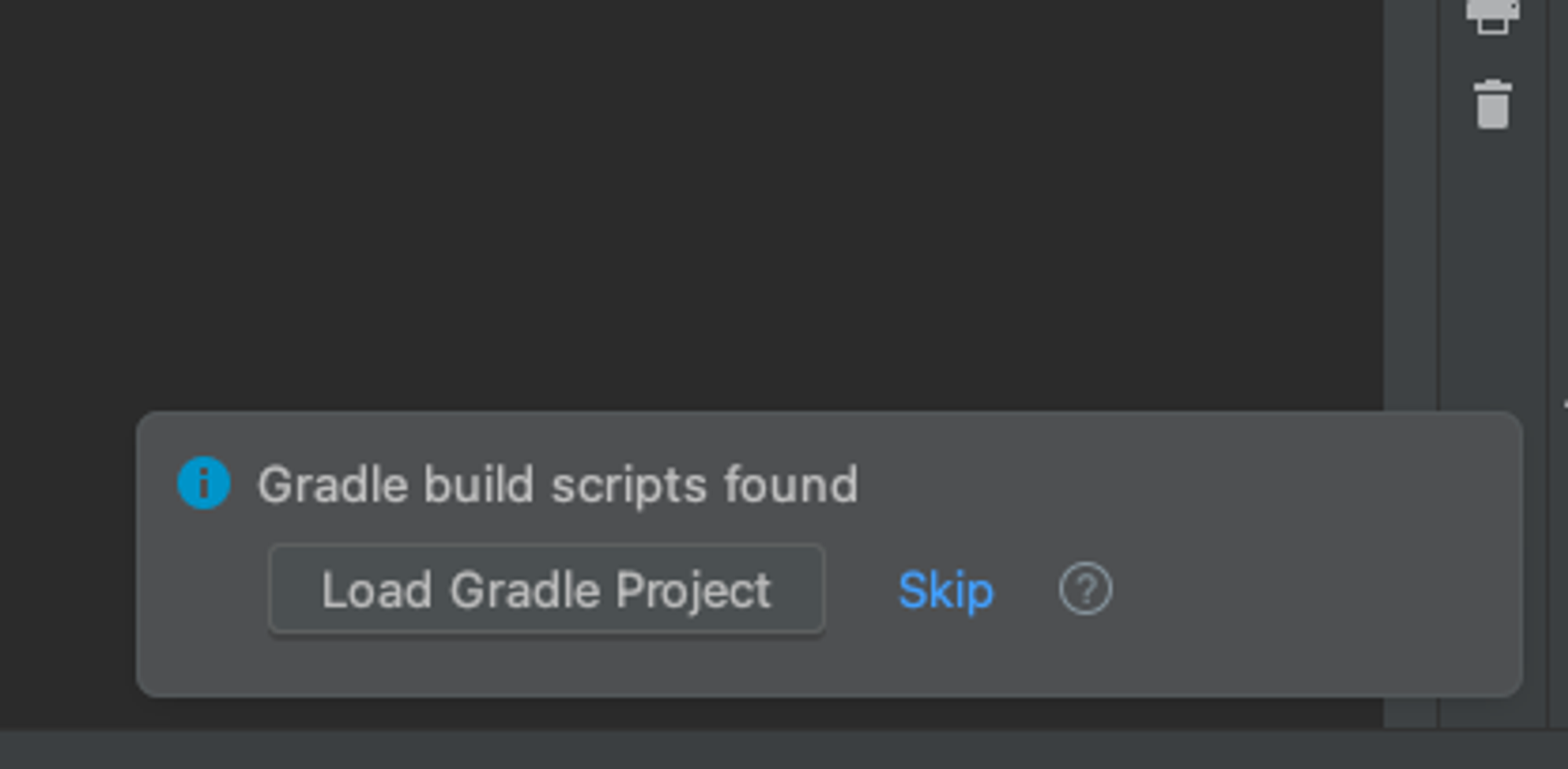Click the "Gradle build scripts found" title
The width and height of the screenshot is (1568, 769).
(x=557, y=484)
